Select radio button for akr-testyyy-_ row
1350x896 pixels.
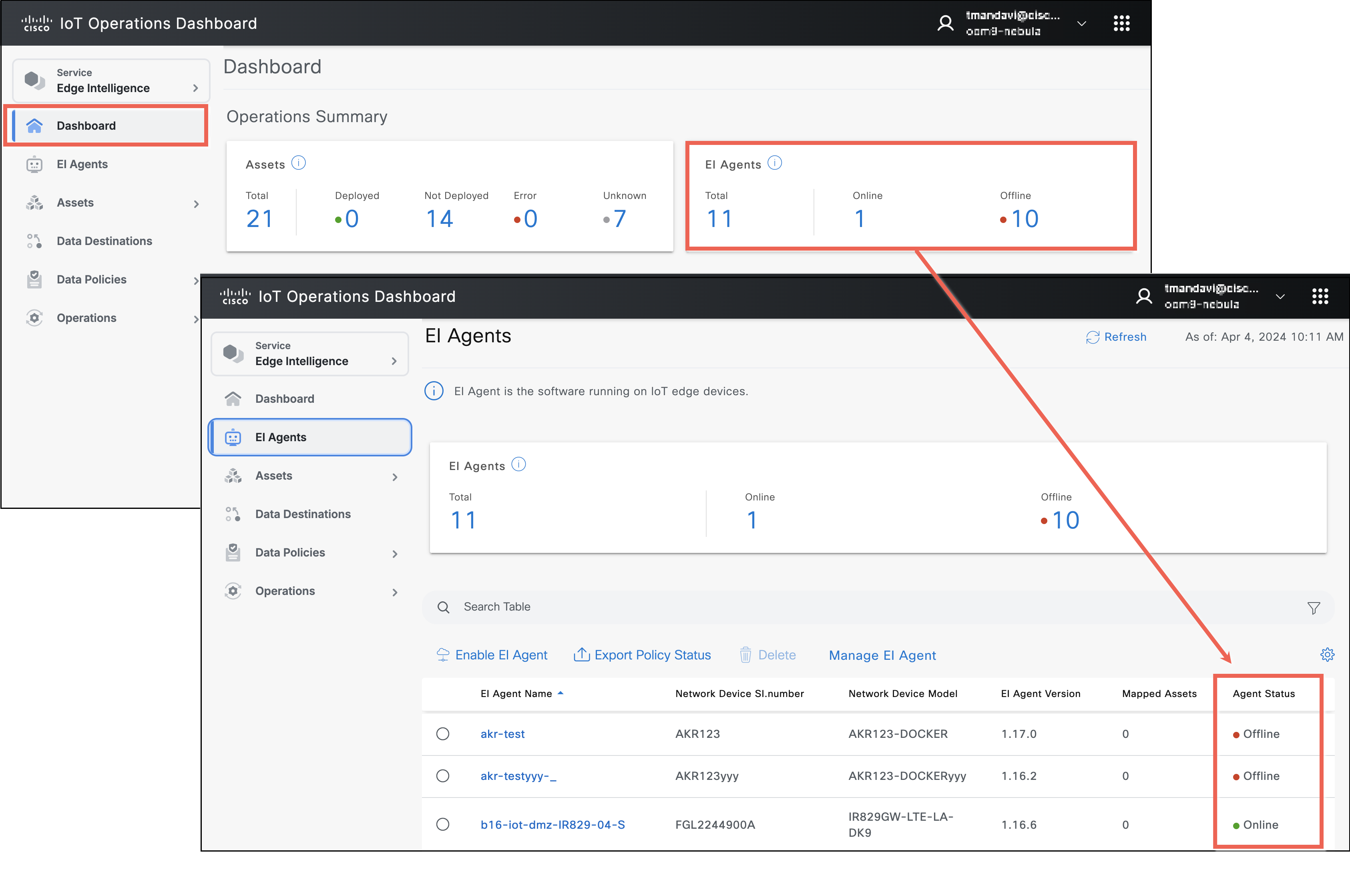point(443,776)
